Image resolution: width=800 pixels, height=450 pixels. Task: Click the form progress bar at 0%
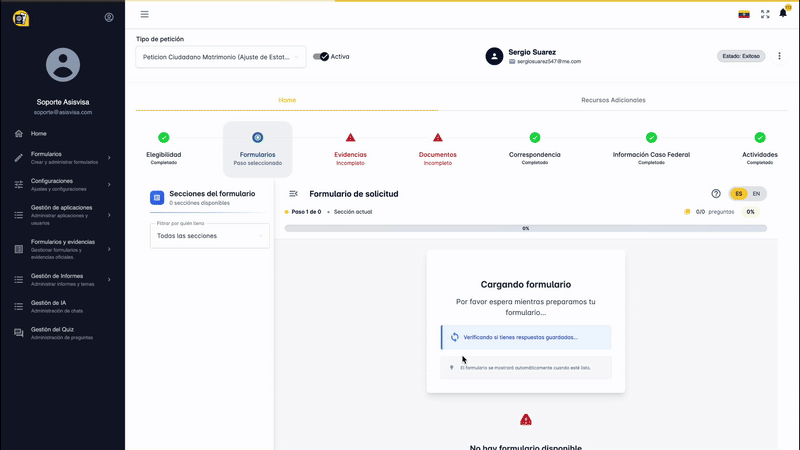(526, 228)
